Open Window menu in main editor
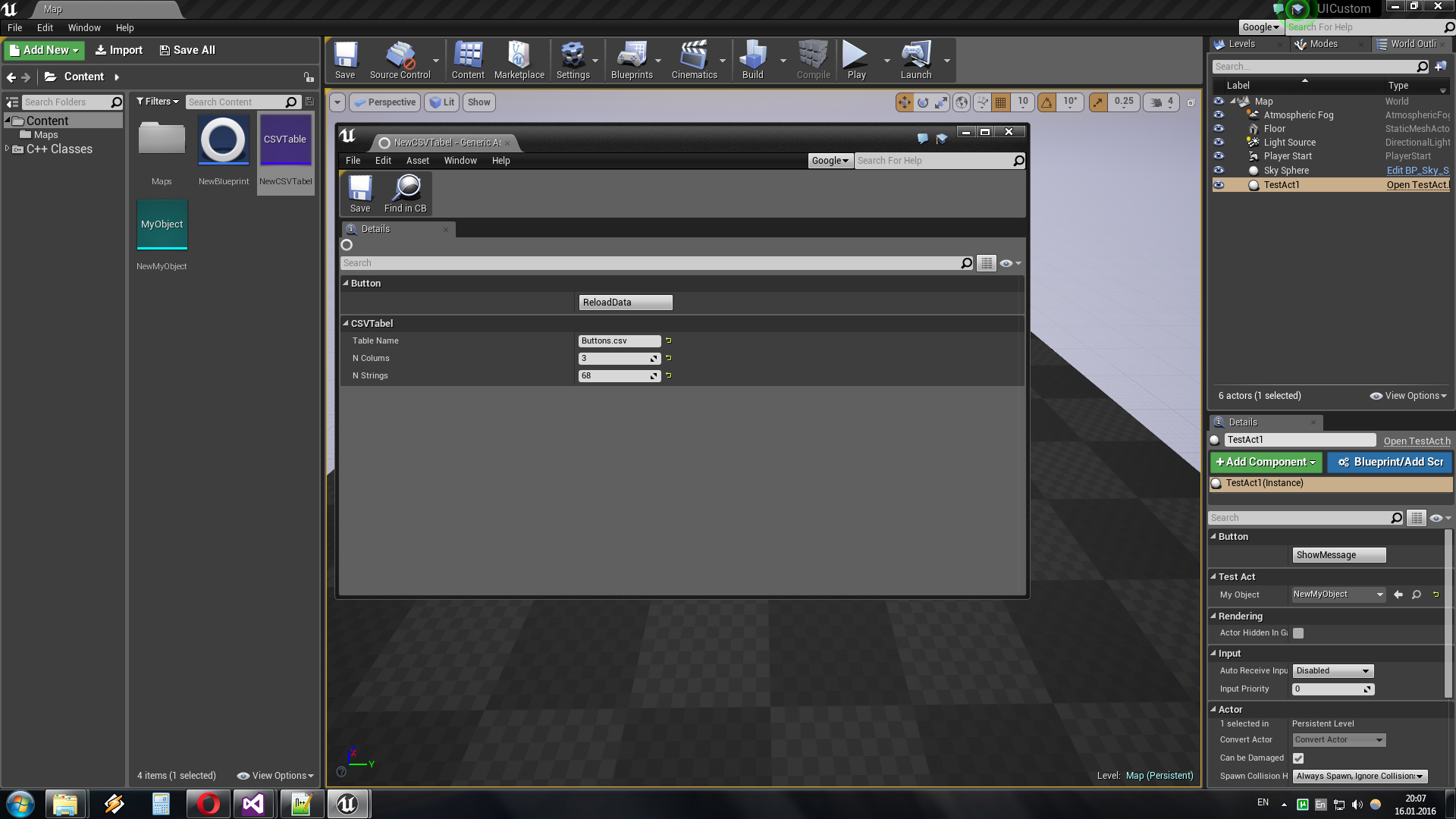 tap(84, 28)
